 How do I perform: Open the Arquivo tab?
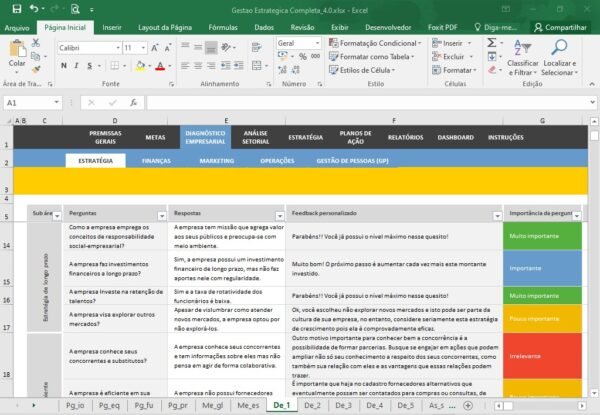pos(17,28)
